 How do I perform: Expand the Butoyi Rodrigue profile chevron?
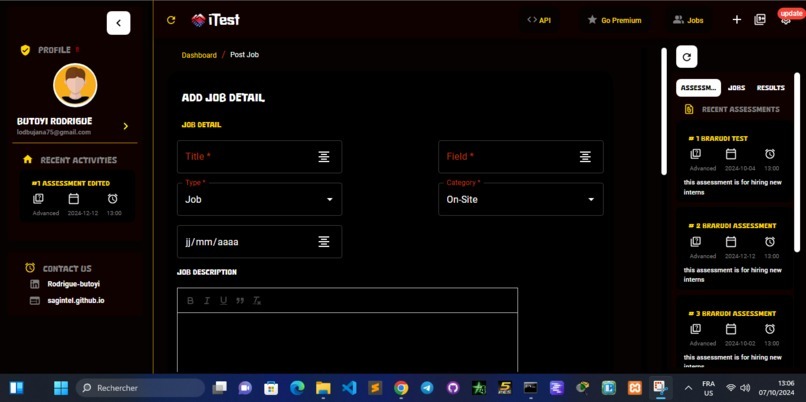coord(125,126)
